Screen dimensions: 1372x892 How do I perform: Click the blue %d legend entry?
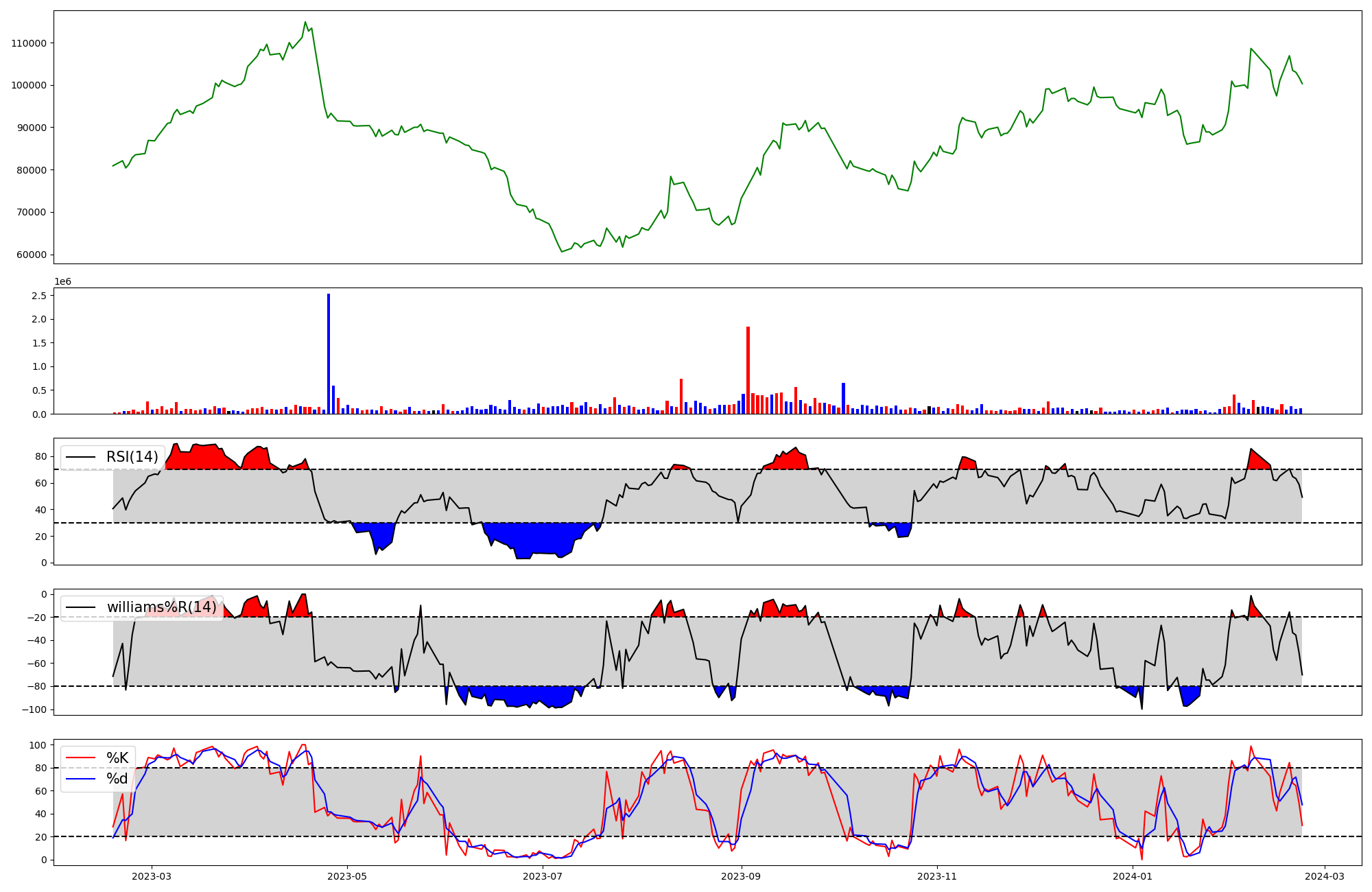click(117, 779)
